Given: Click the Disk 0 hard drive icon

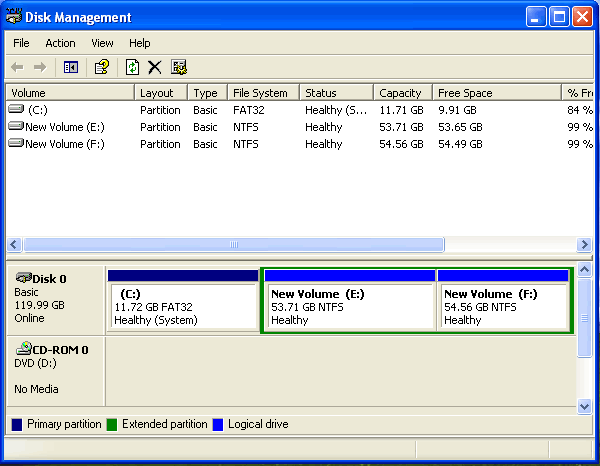Looking at the screenshot, I should [24, 277].
